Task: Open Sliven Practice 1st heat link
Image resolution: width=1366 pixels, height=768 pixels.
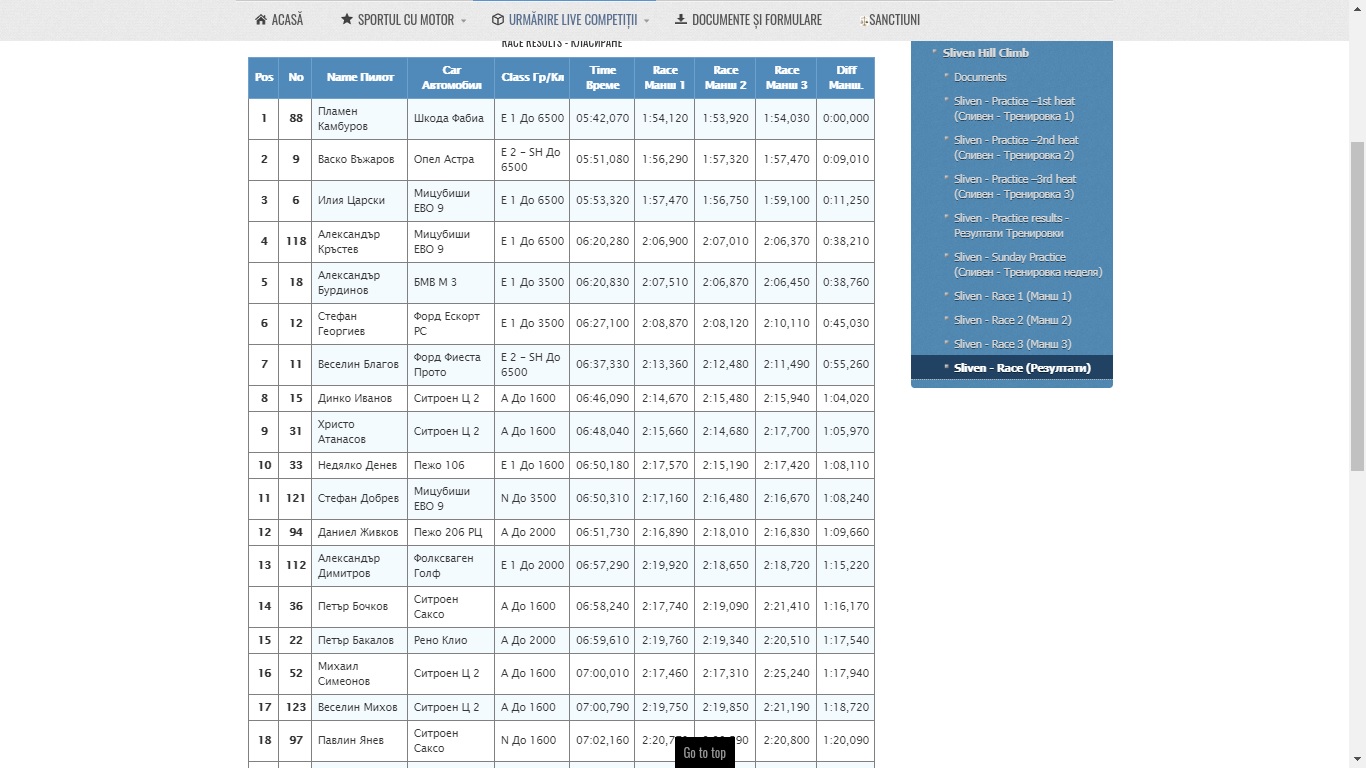Action: (1014, 108)
